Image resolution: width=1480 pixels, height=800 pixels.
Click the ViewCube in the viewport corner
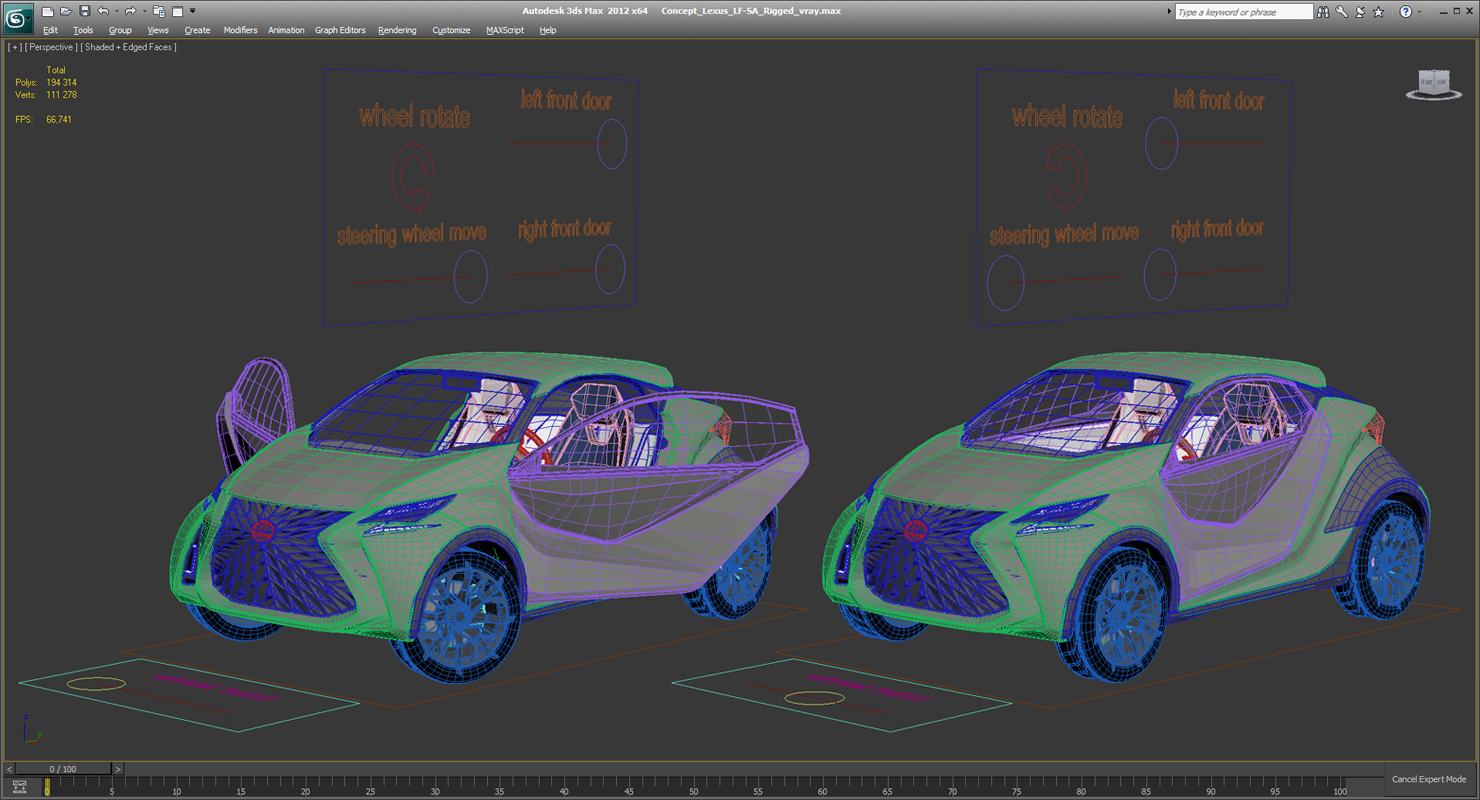point(1434,83)
